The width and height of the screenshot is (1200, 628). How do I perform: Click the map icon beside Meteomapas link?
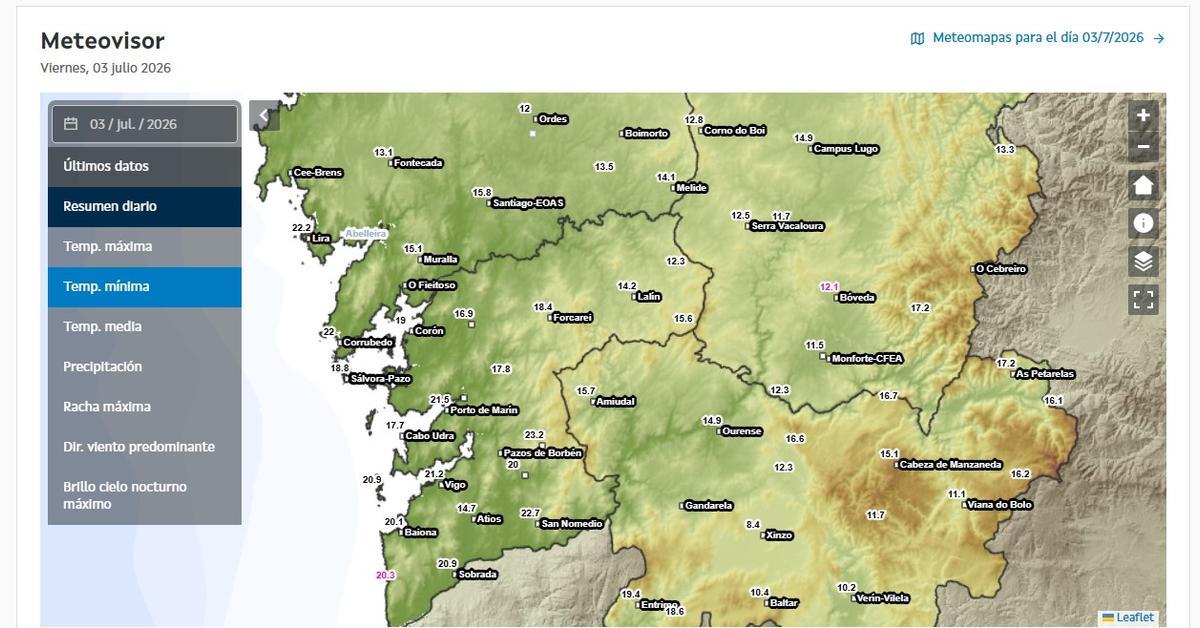(x=917, y=38)
